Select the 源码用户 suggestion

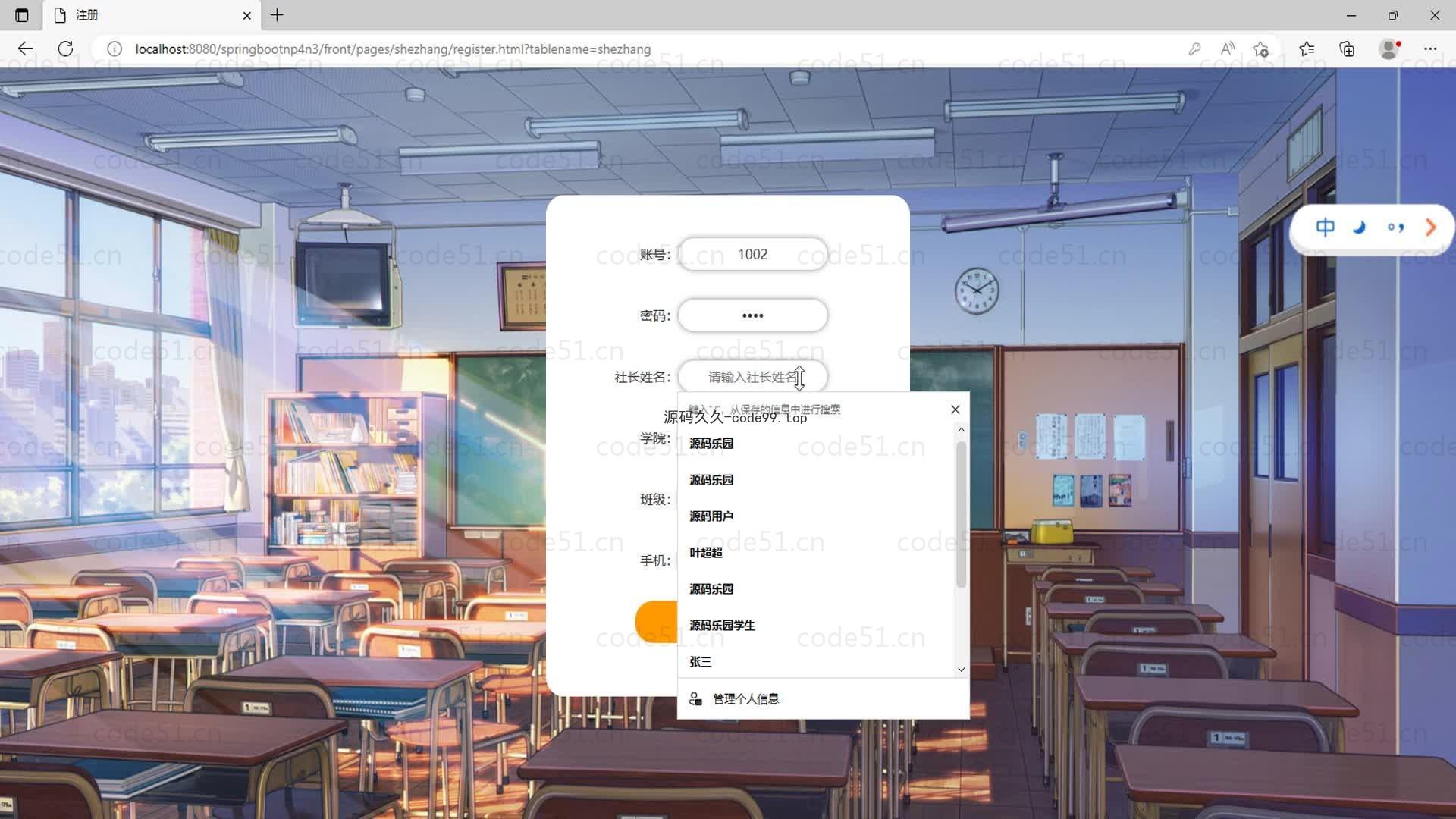tap(816, 516)
